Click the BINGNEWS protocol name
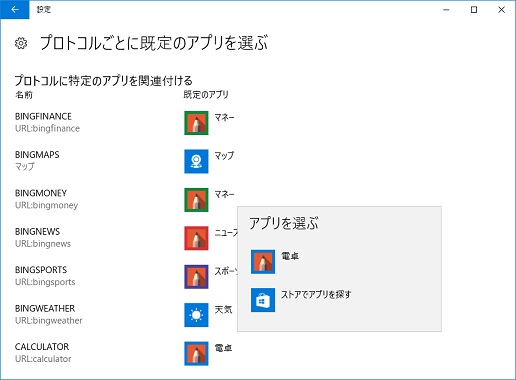Viewport: 516px width, 380px height. 37,231
